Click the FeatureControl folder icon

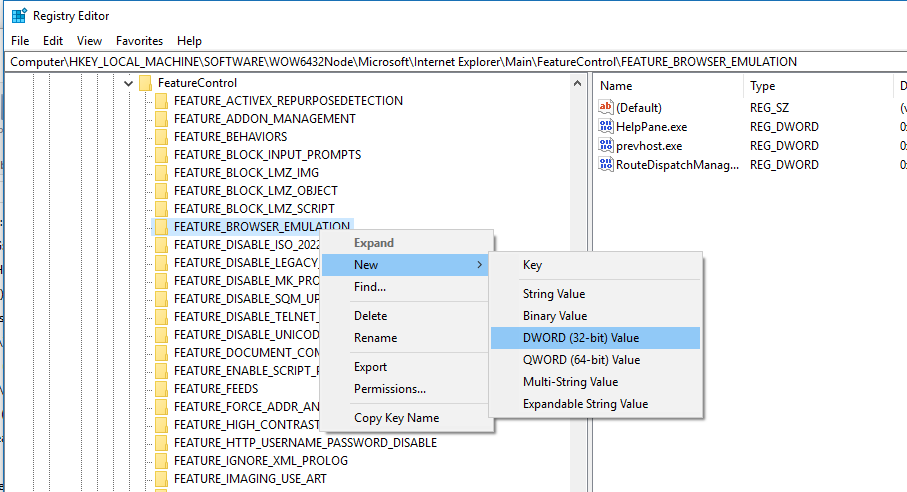pos(146,83)
